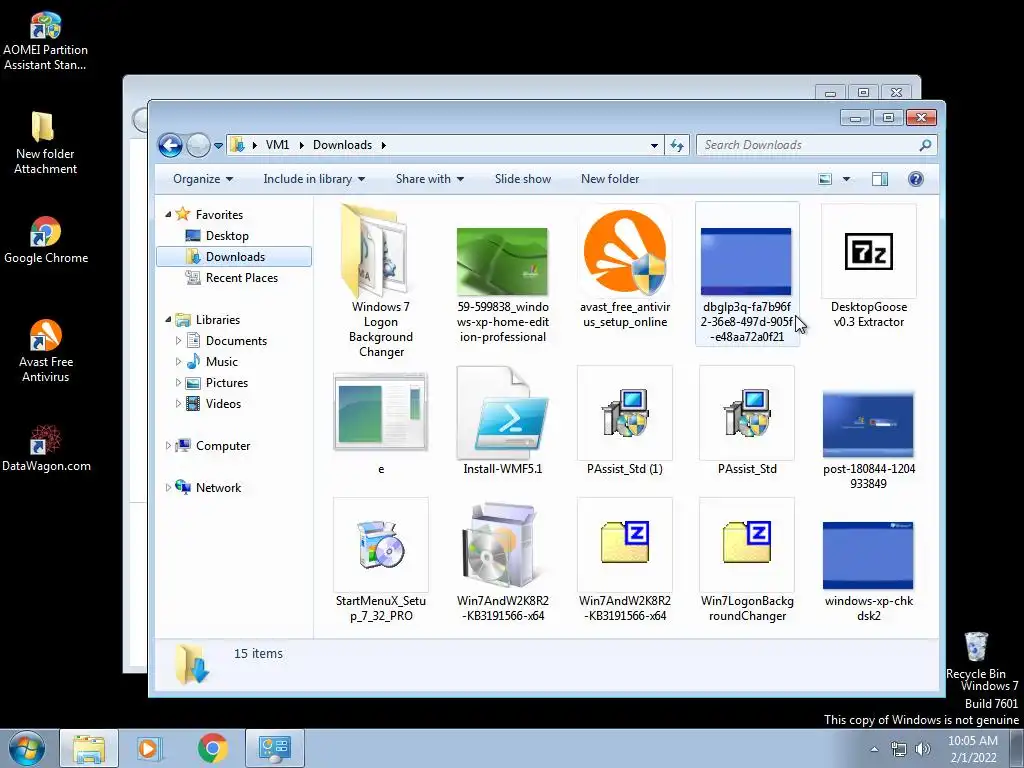Select the Win7LogonBackgroundChanger zip archive
Screen dimensions: 1024x768
pyautogui.click(x=746, y=560)
